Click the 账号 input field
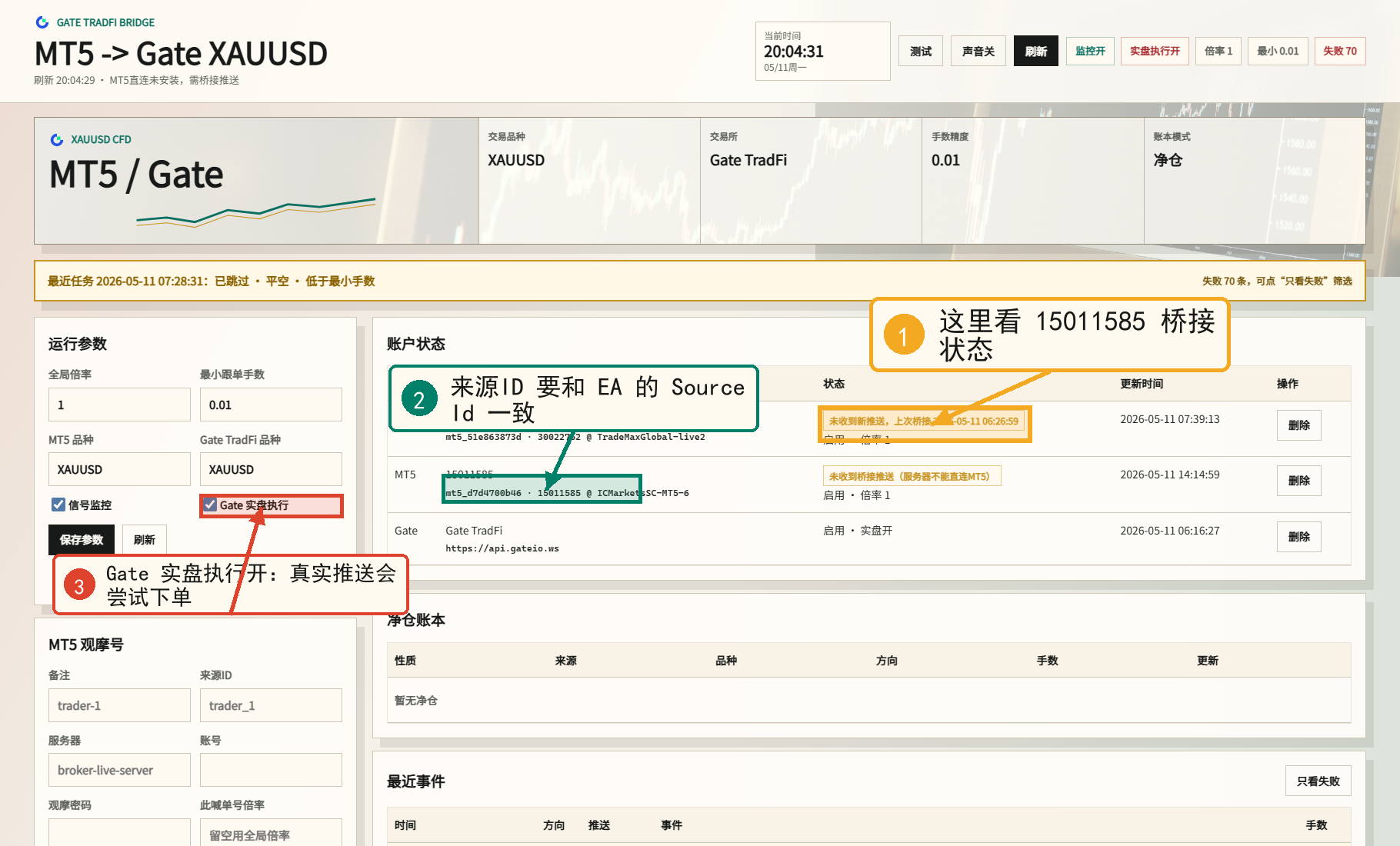Screen dimensions: 1400x846 (271, 770)
